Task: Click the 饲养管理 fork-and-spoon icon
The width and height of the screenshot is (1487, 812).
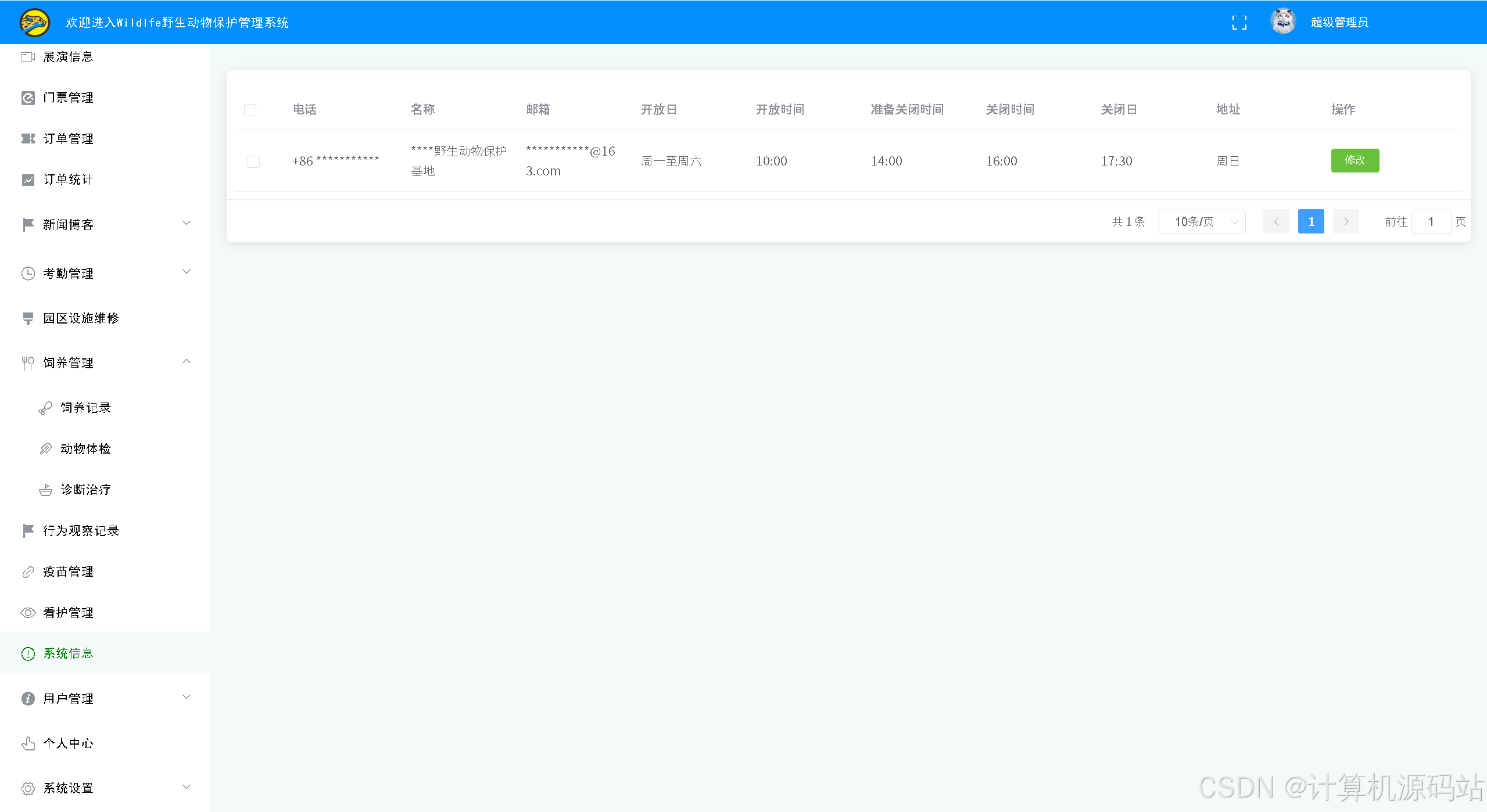Action: coord(28,363)
